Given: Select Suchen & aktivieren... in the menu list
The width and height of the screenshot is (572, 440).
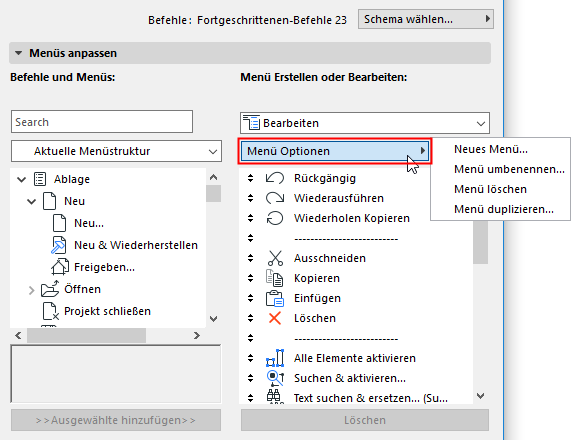Looking at the screenshot, I should 350,378.
